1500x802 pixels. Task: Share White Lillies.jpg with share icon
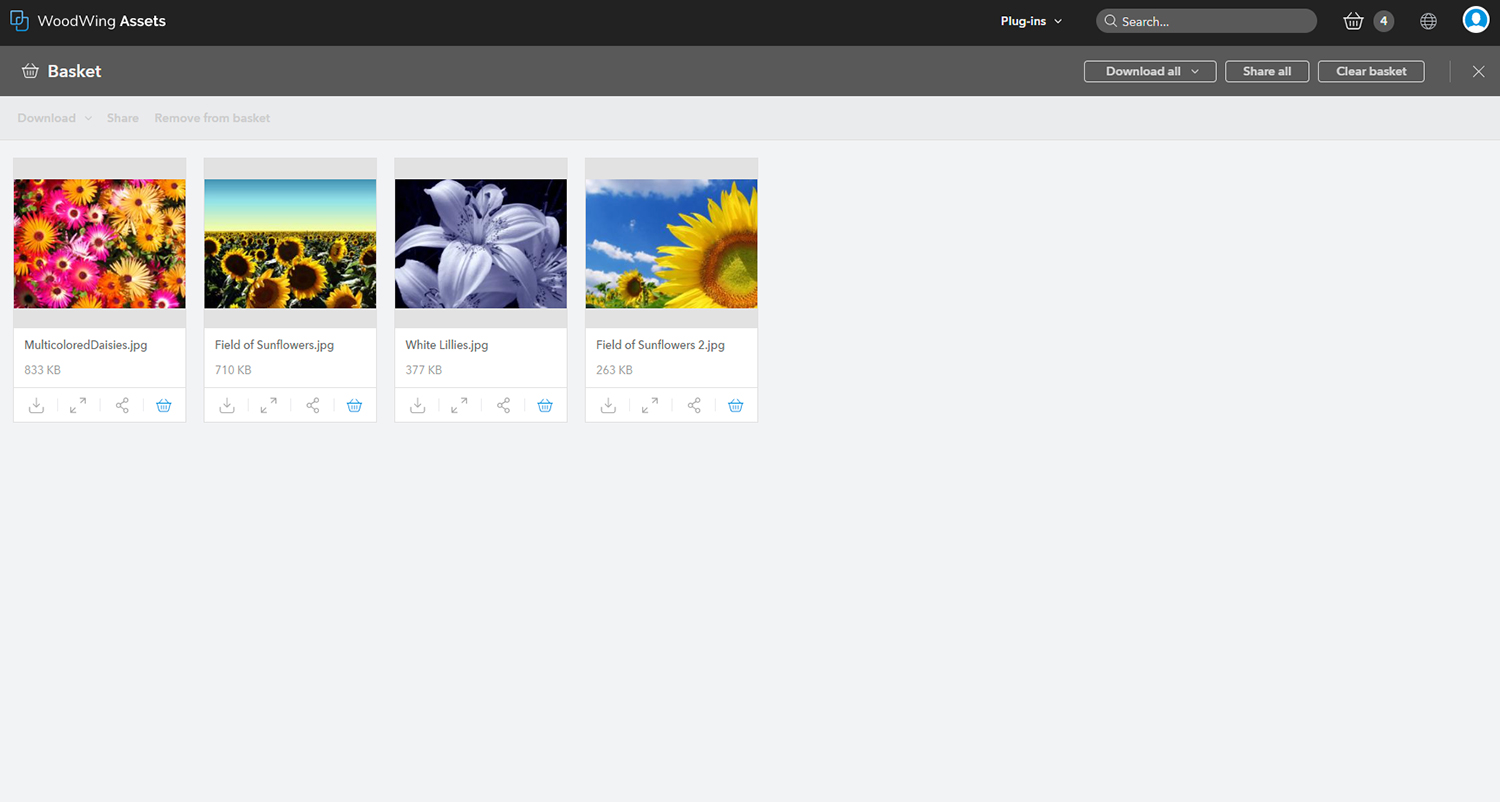click(504, 405)
